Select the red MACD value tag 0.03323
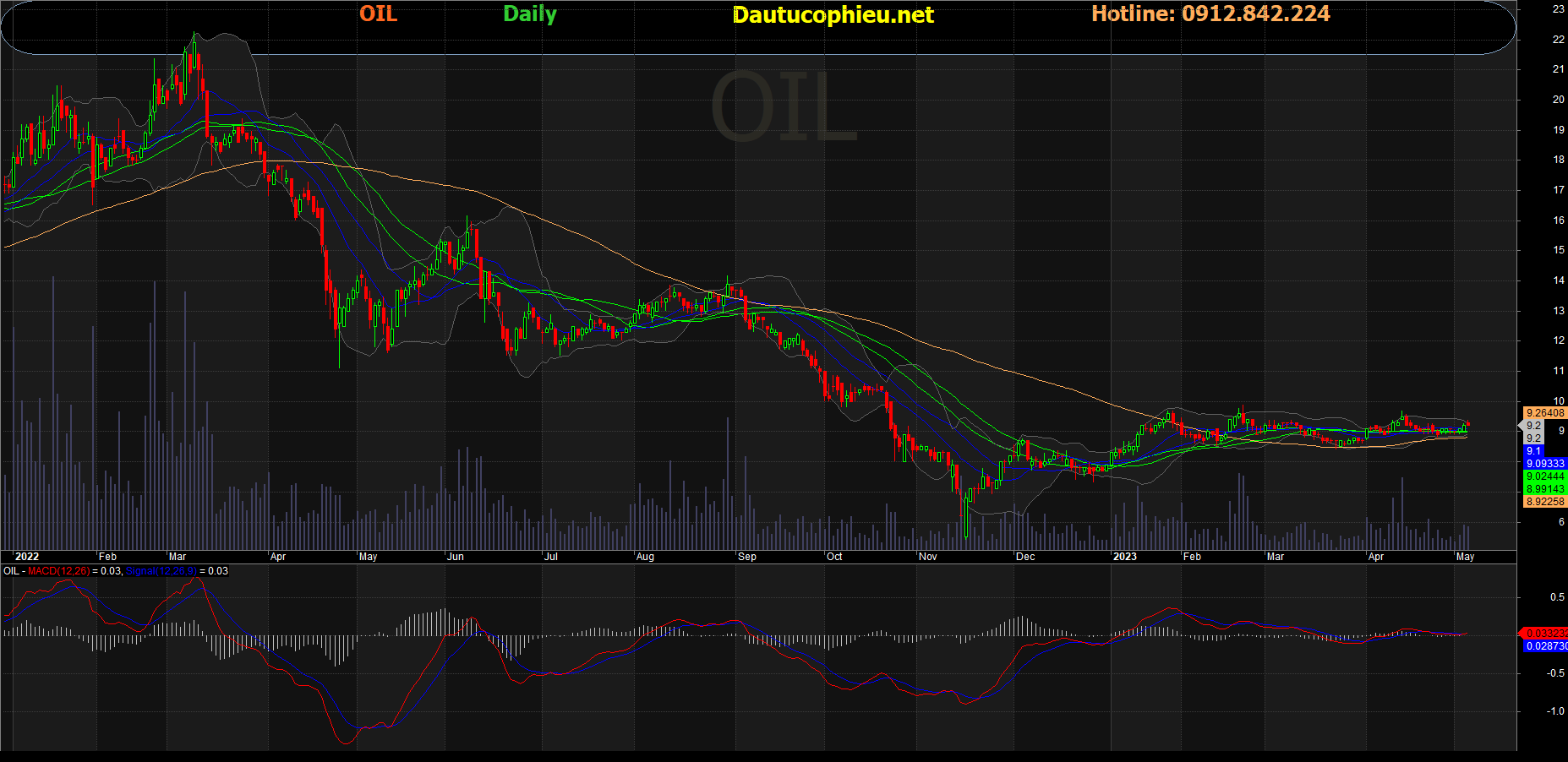 coord(1545,633)
